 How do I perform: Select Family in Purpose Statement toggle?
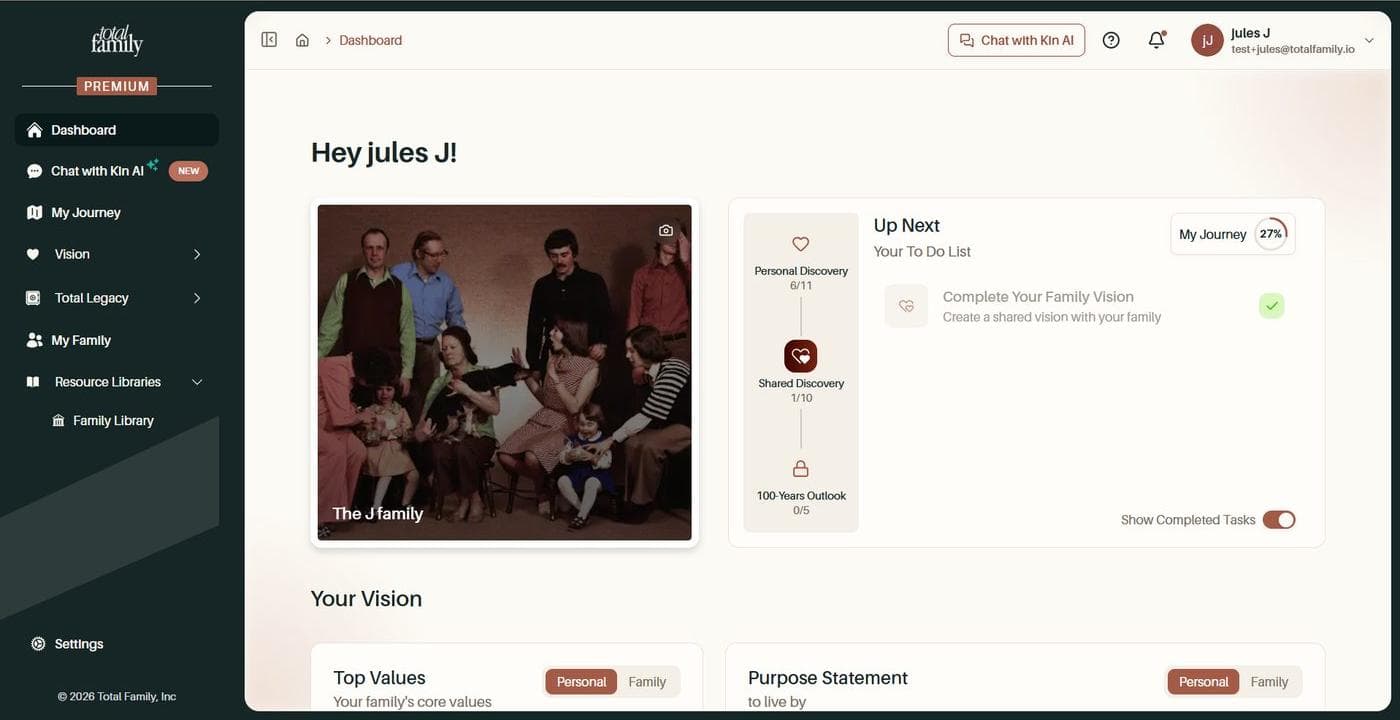click(x=1269, y=682)
